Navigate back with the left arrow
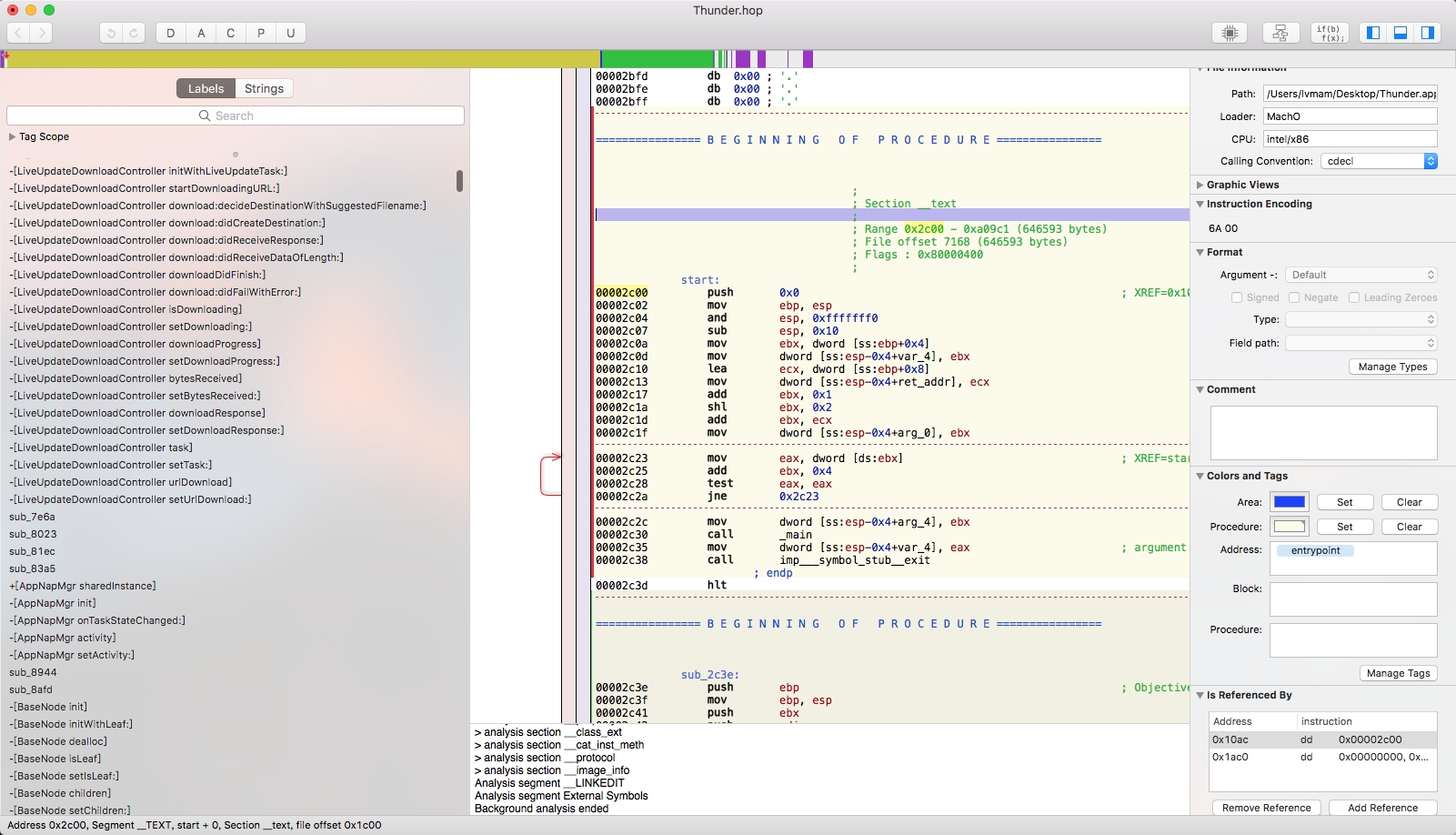The image size is (1456, 835). pos(18,33)
